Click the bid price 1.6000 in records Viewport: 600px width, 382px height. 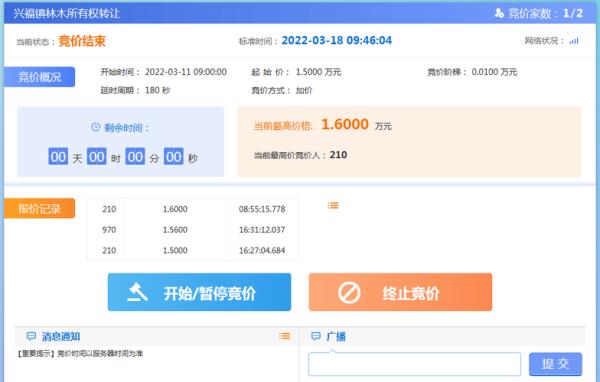(x=175, y=209)
